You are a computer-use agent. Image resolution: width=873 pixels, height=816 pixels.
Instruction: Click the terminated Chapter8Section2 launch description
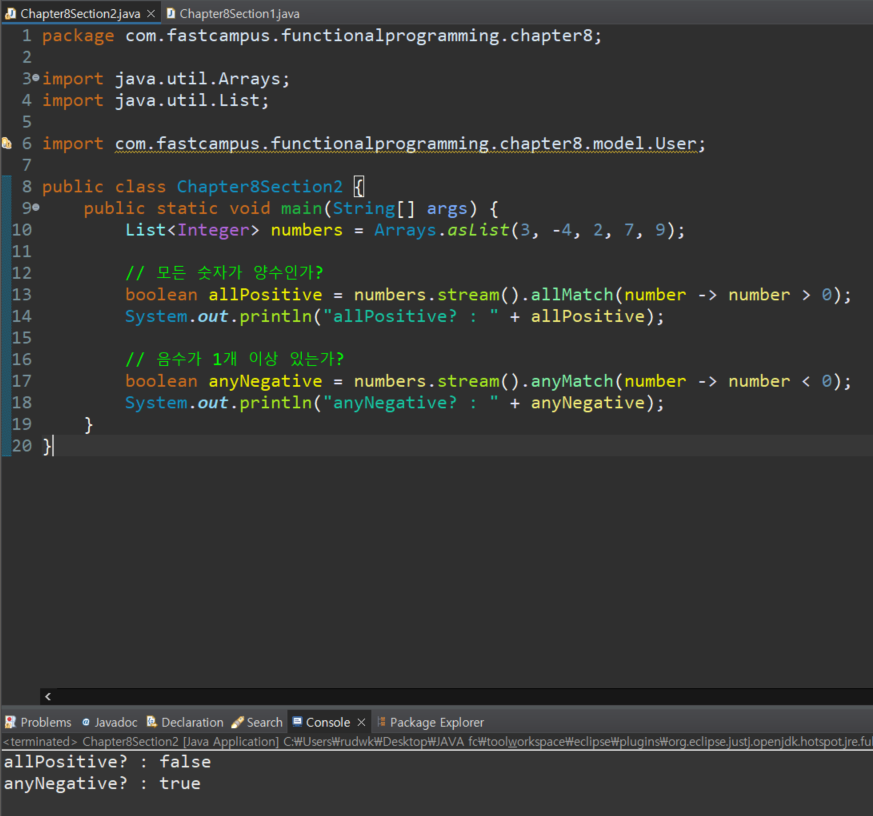(436, 741)
